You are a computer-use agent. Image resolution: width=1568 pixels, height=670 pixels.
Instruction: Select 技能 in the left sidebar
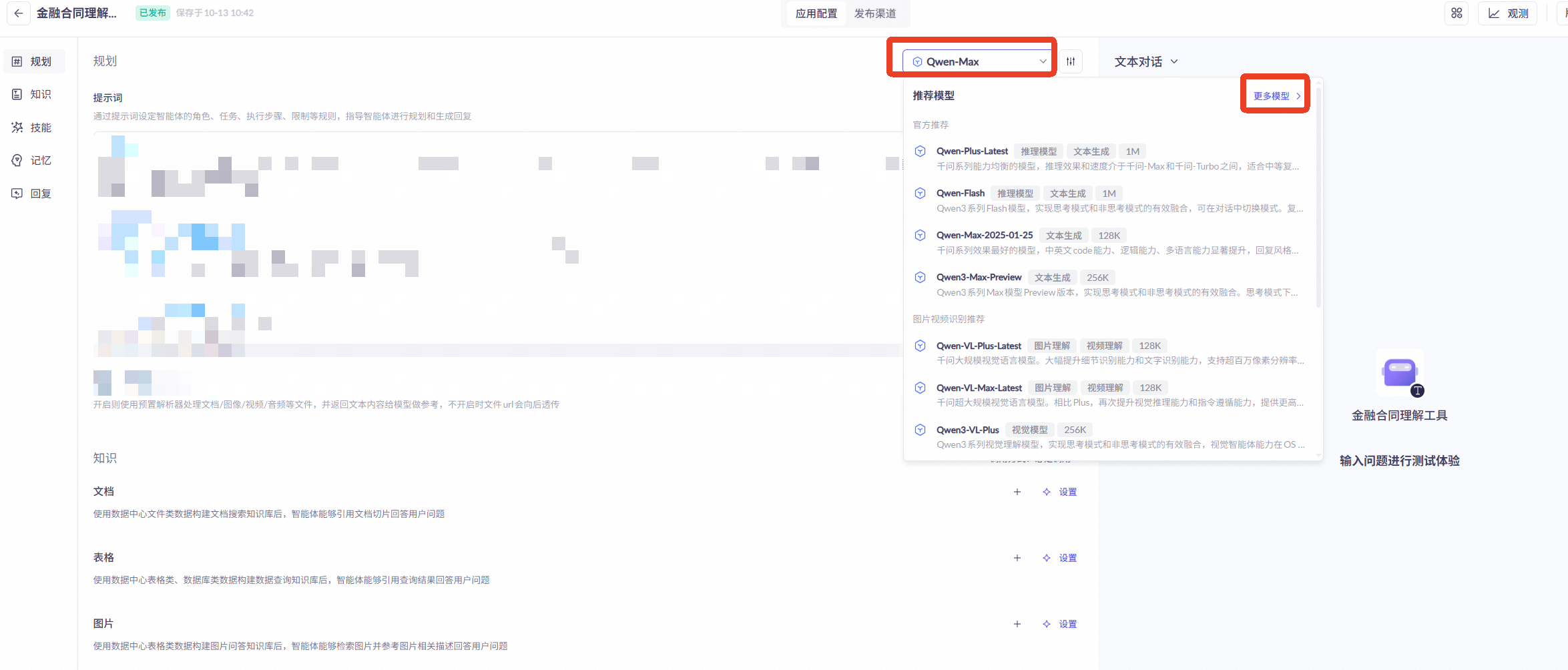pos(34,127)
